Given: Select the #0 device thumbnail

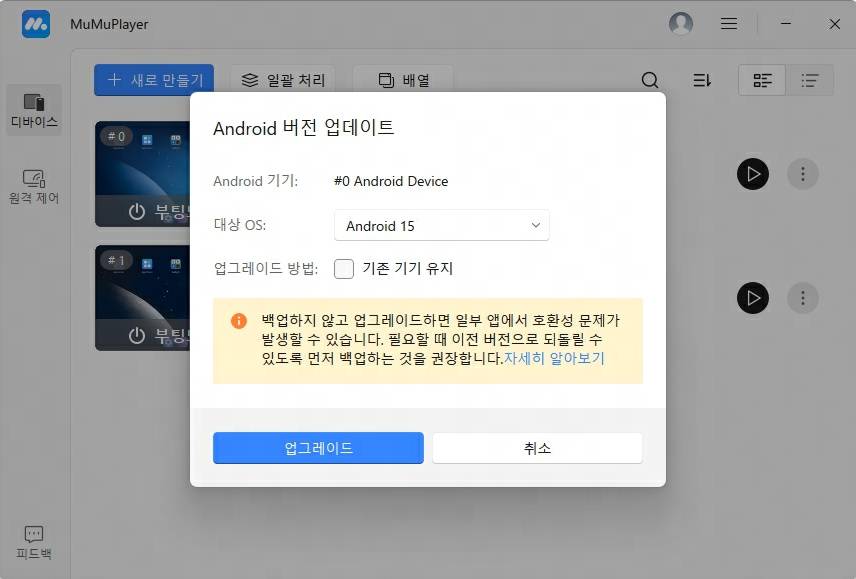Looking at the screenshot, I should pos(142,174).
